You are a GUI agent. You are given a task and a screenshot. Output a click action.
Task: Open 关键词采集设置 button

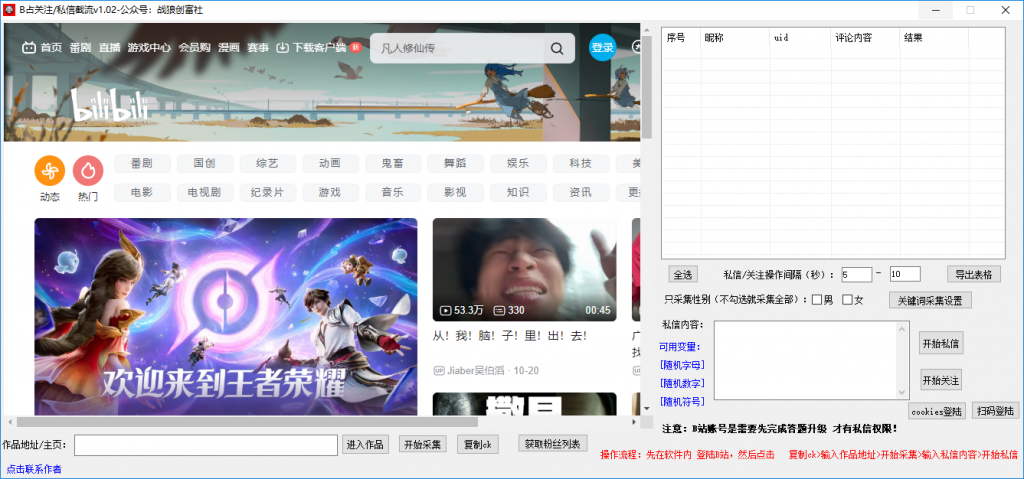pyautogui.click(x=930, y=301)
